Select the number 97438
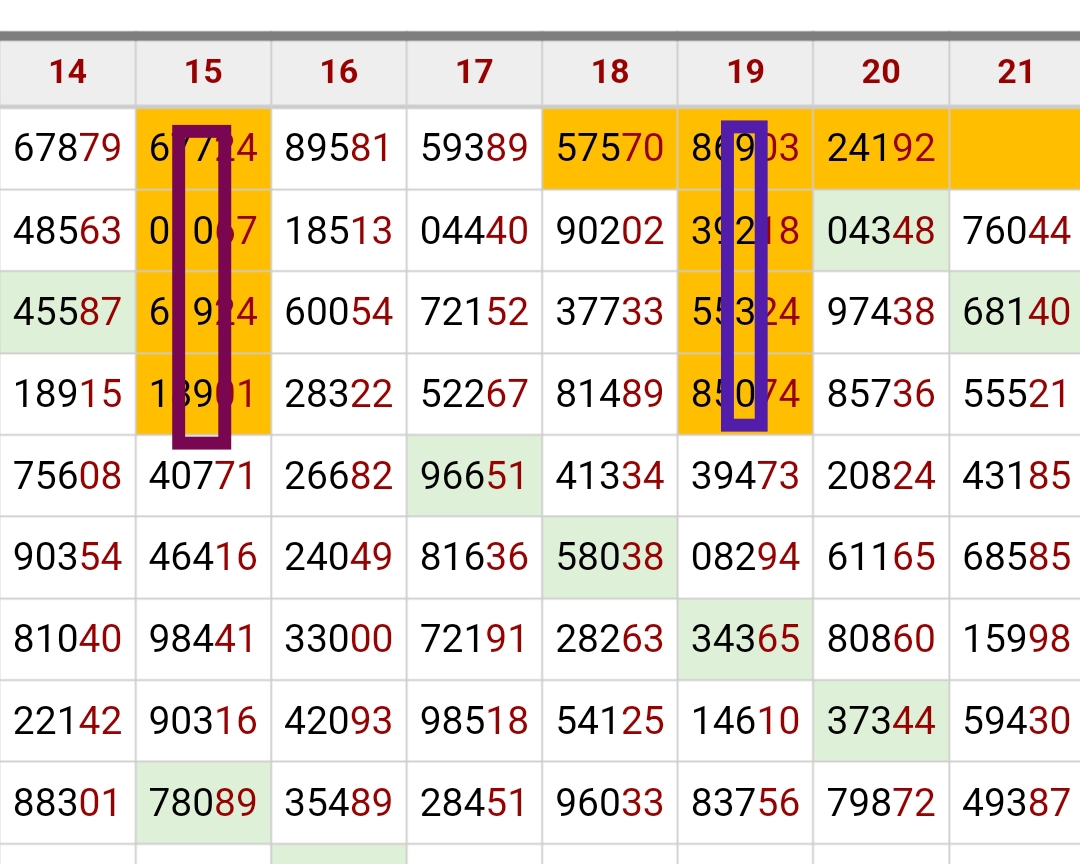The width and height of the screenshot is (1080, 864). coord(881,311)
